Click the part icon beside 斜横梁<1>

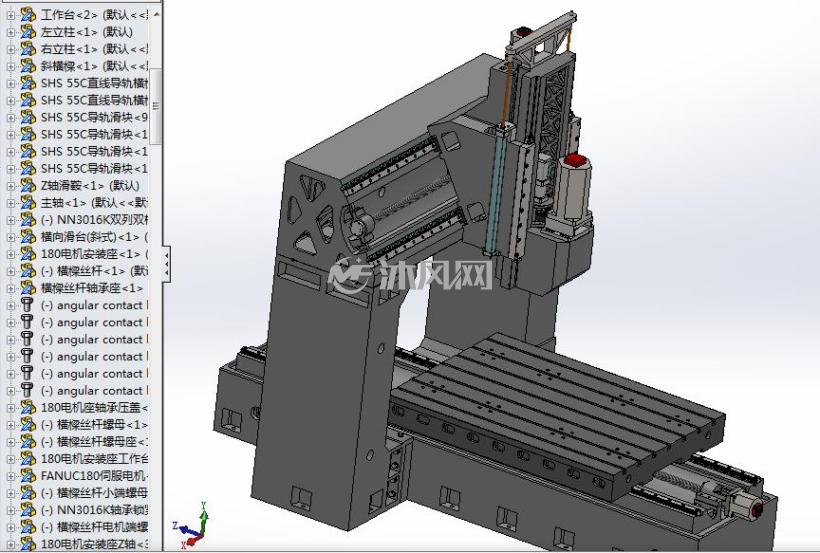pos(28,66)
